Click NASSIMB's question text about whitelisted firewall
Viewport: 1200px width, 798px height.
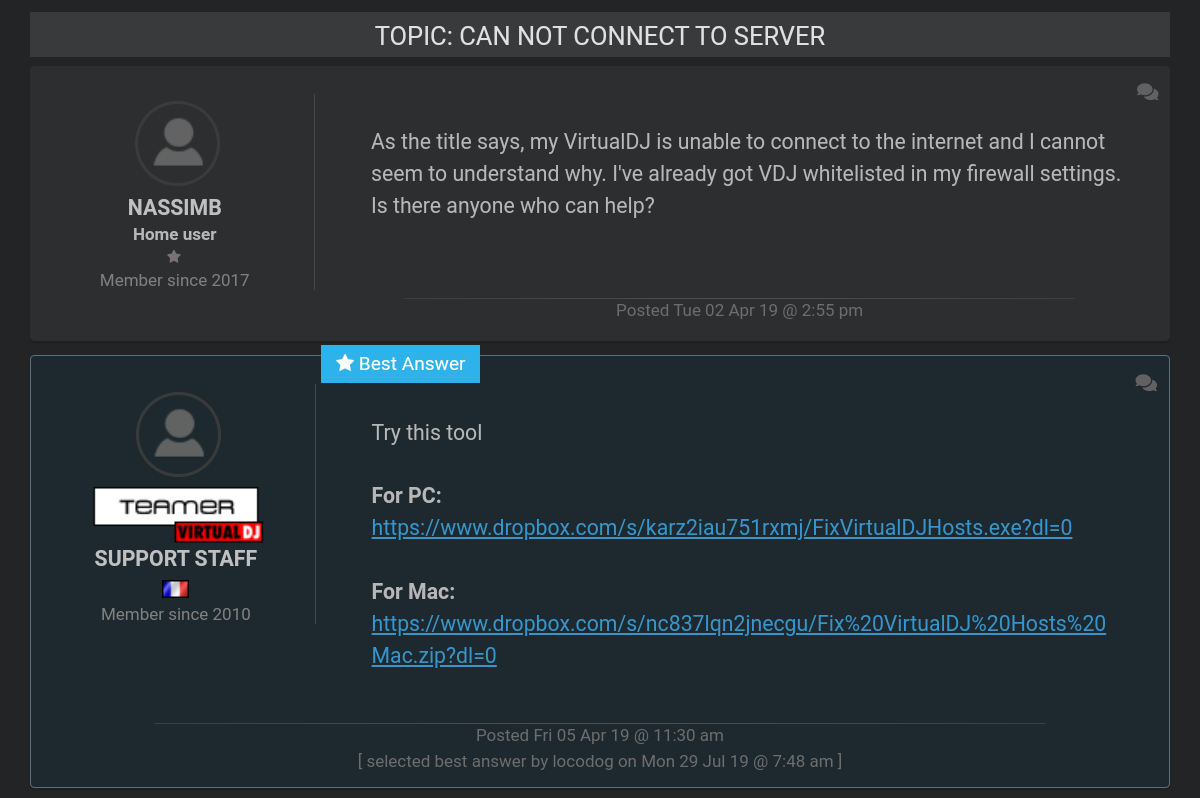click(746, 174)
